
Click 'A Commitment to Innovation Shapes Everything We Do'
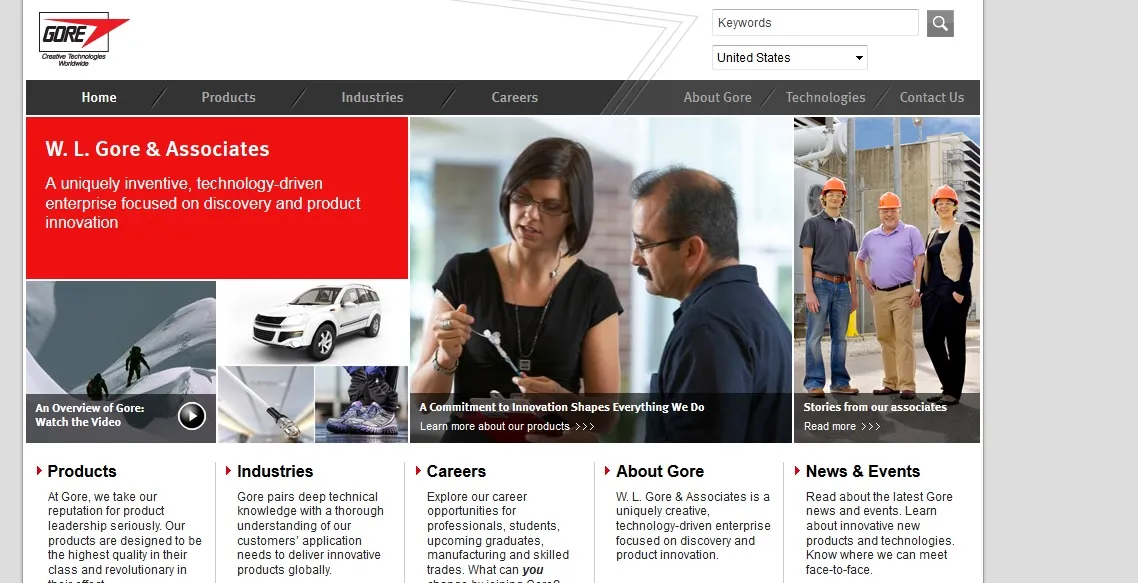tap(562, 407)
